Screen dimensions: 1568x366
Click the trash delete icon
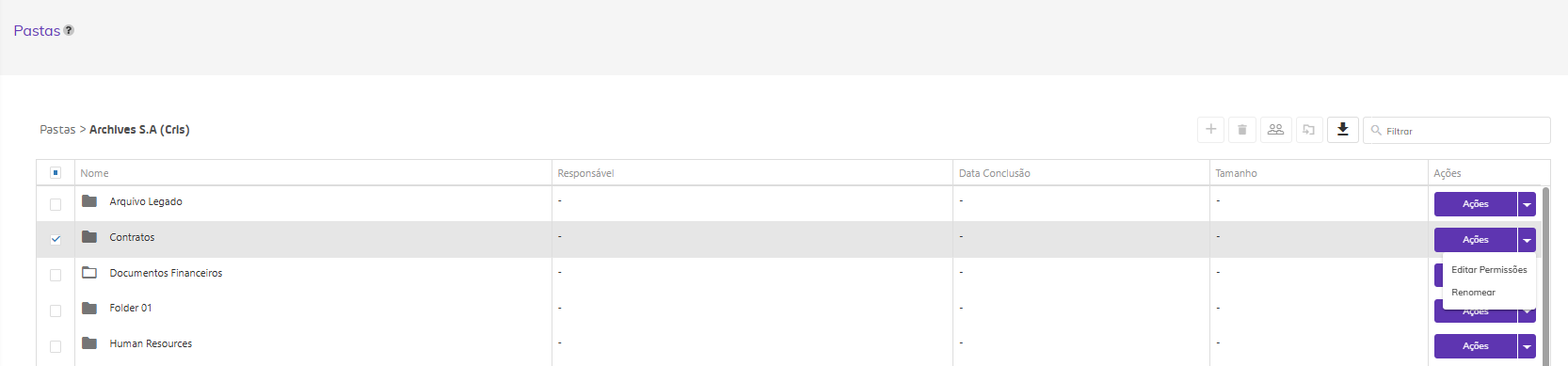point(1242,130)
